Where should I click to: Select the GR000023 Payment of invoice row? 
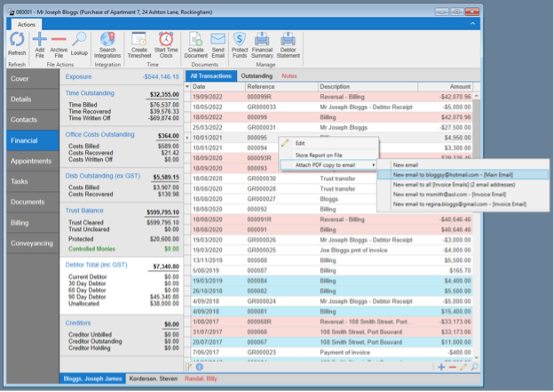pyautogui.click(x=331, y=352)
